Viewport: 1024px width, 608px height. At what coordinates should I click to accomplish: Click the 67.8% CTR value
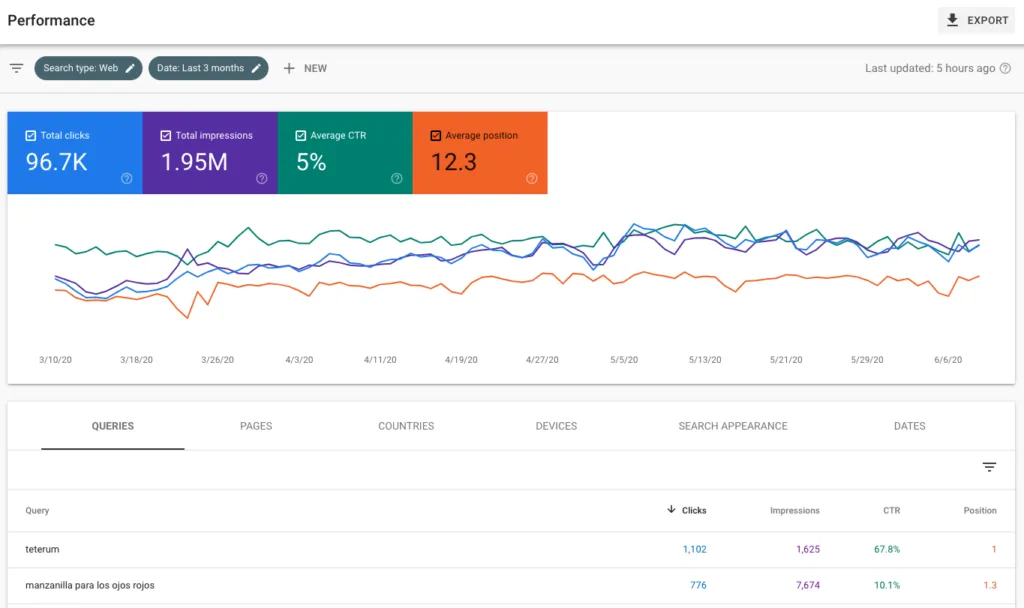point(887,549)
